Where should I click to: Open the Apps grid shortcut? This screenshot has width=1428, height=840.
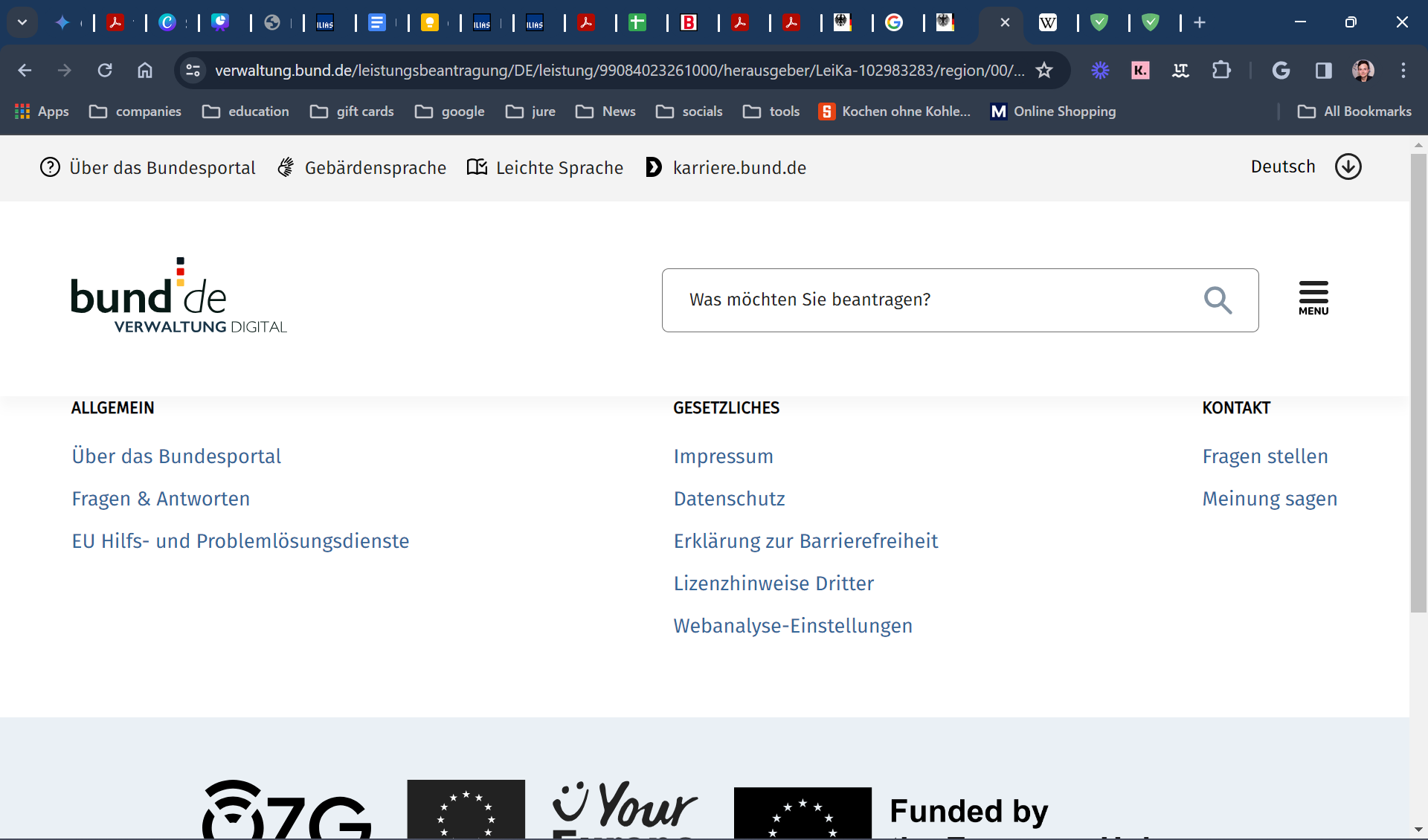42,112
